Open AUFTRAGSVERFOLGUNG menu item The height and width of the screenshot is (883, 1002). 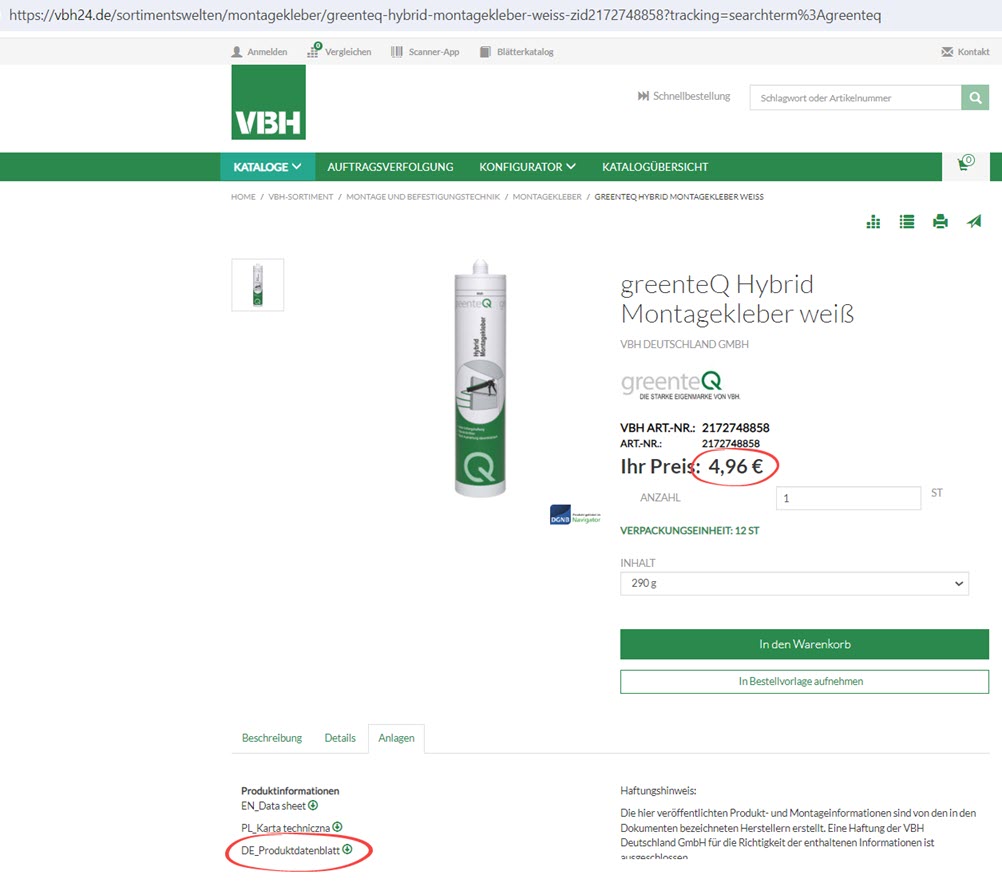[390, 167]
